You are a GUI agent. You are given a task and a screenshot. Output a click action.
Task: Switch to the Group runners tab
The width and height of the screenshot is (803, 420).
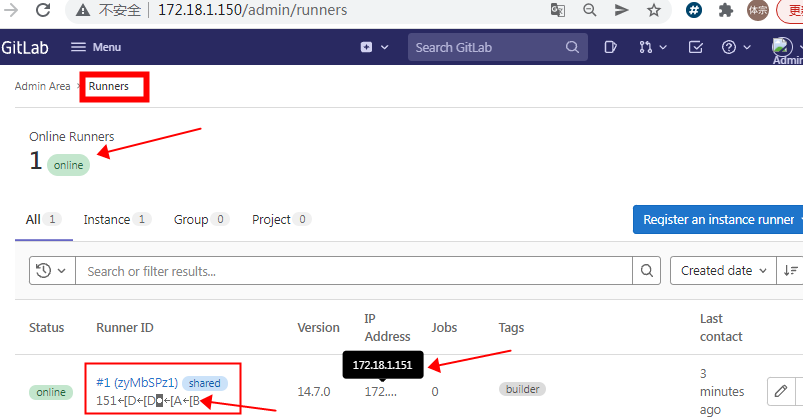tap(201, 220)
